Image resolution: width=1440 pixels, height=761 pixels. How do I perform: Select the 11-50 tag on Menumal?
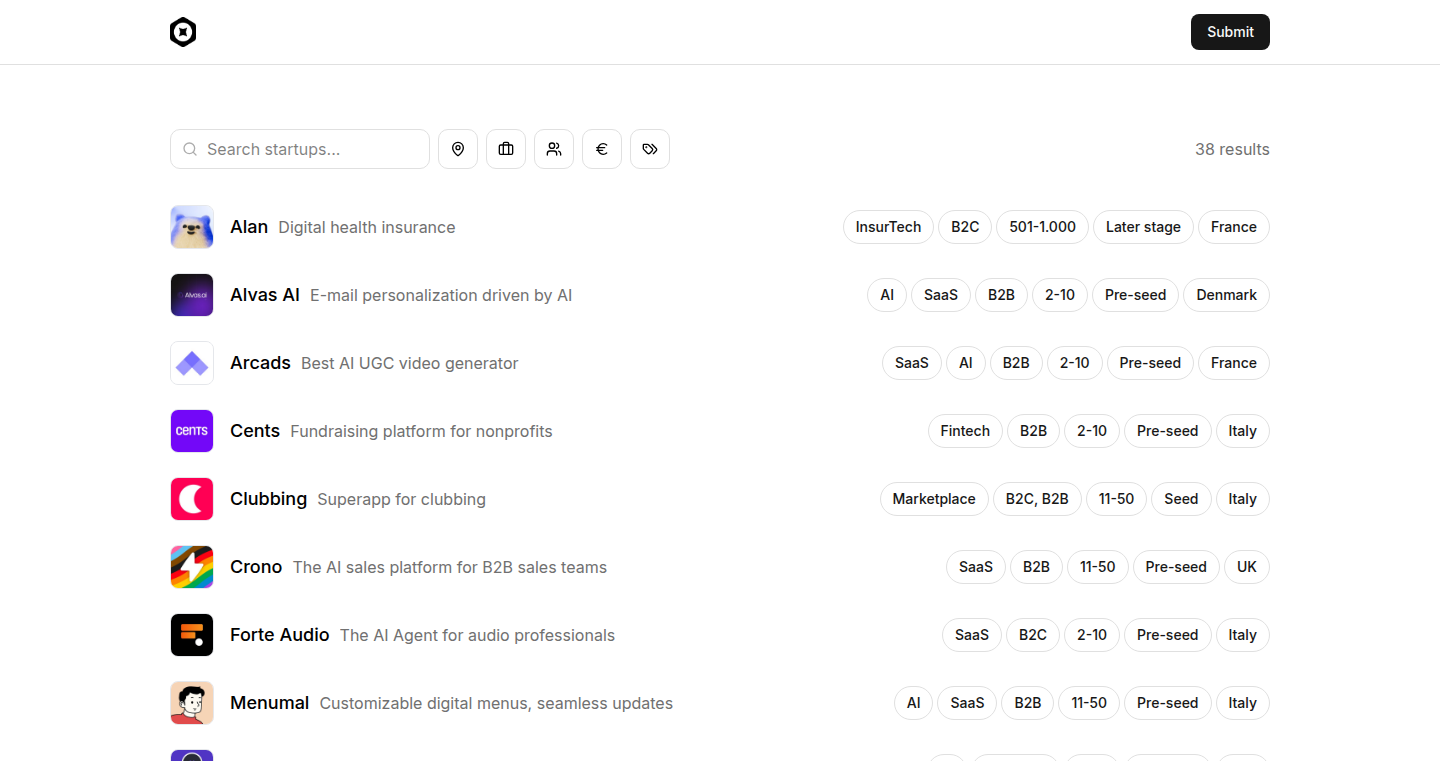1089,703
